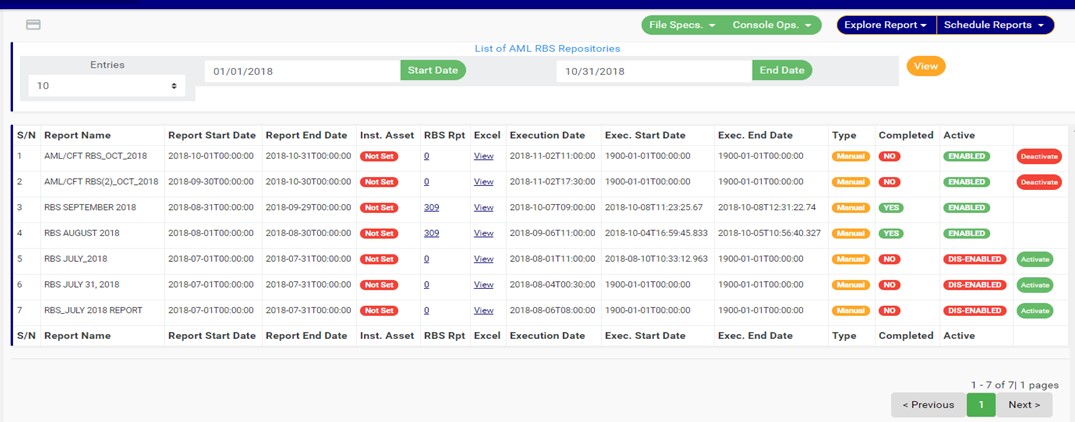Click the end date input field
The height and width of the screenshot is (422, 1075).
(x=653, y=71)
